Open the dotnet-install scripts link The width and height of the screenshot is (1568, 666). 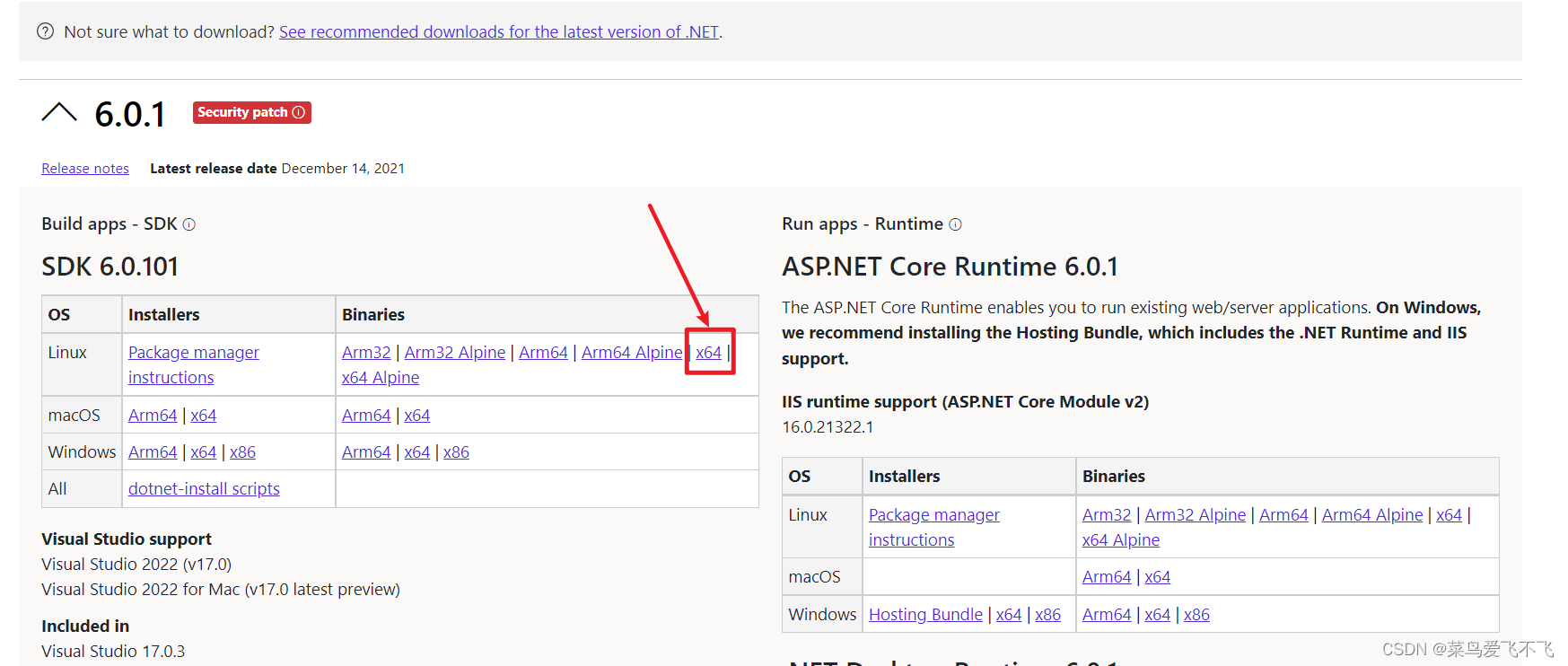coord(204,489)
